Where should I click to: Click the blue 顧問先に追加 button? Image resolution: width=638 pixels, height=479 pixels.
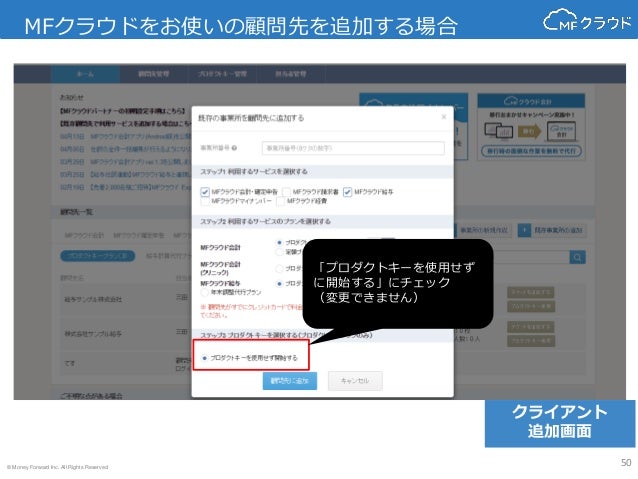[x=290, y=381]
